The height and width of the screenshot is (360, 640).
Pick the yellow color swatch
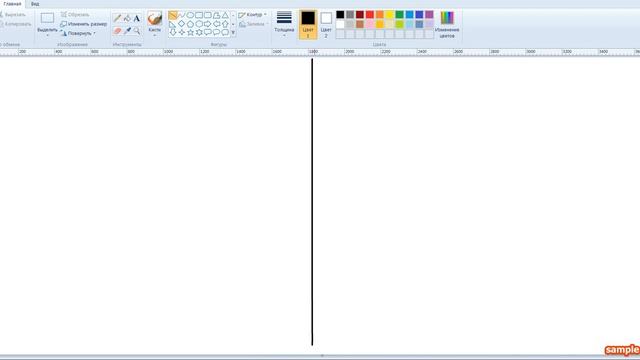[389, 15]
